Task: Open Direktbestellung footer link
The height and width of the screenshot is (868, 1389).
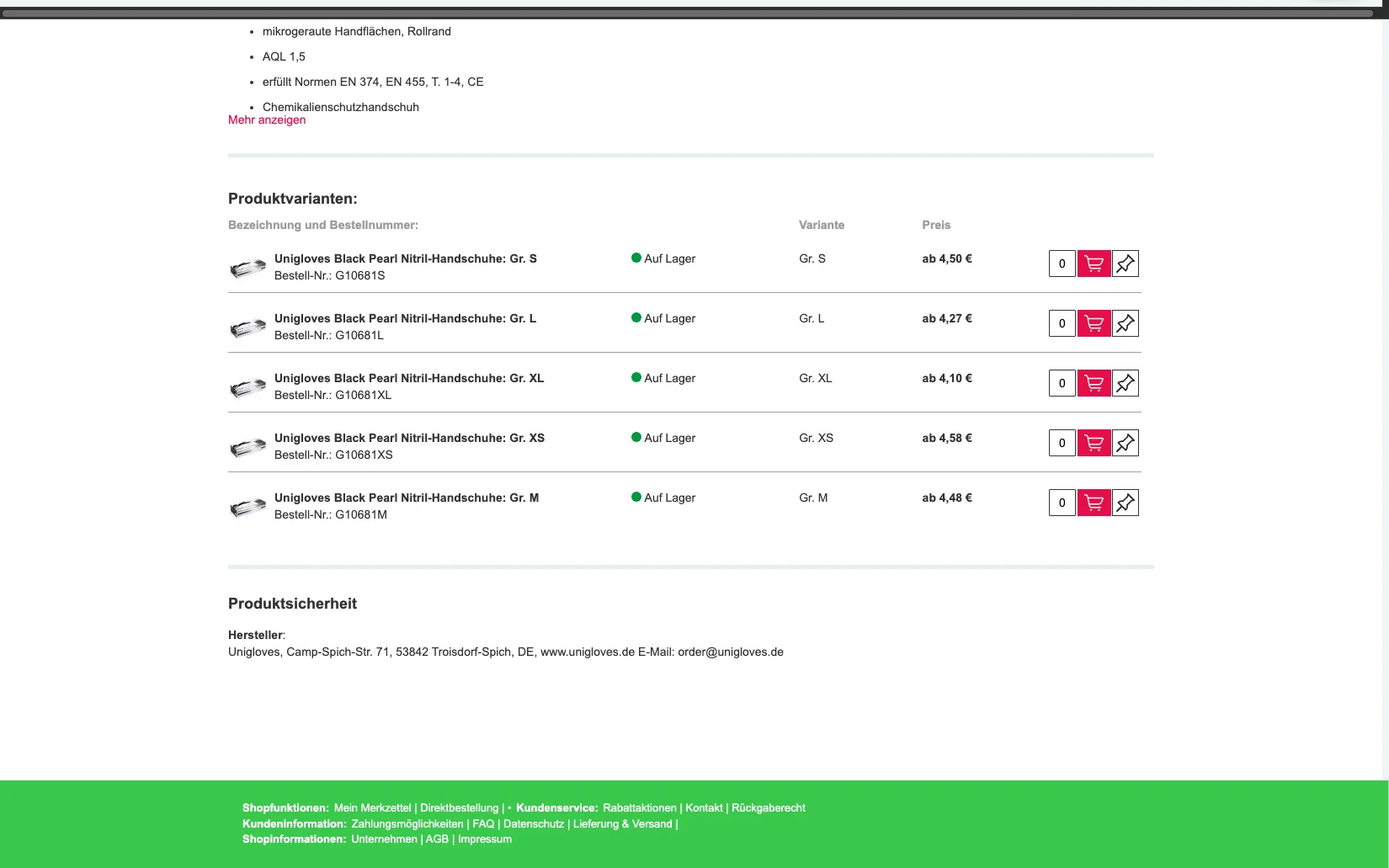Action: tap(460, 807)
